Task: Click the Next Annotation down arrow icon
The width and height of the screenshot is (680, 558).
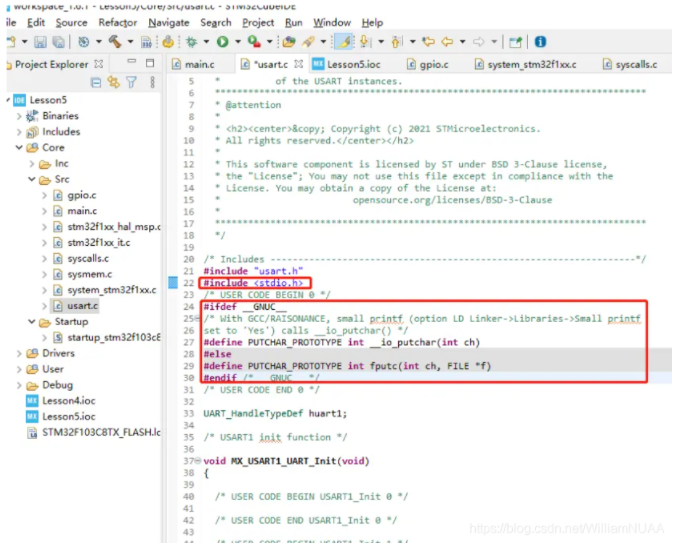Action: tap(365, 42)
